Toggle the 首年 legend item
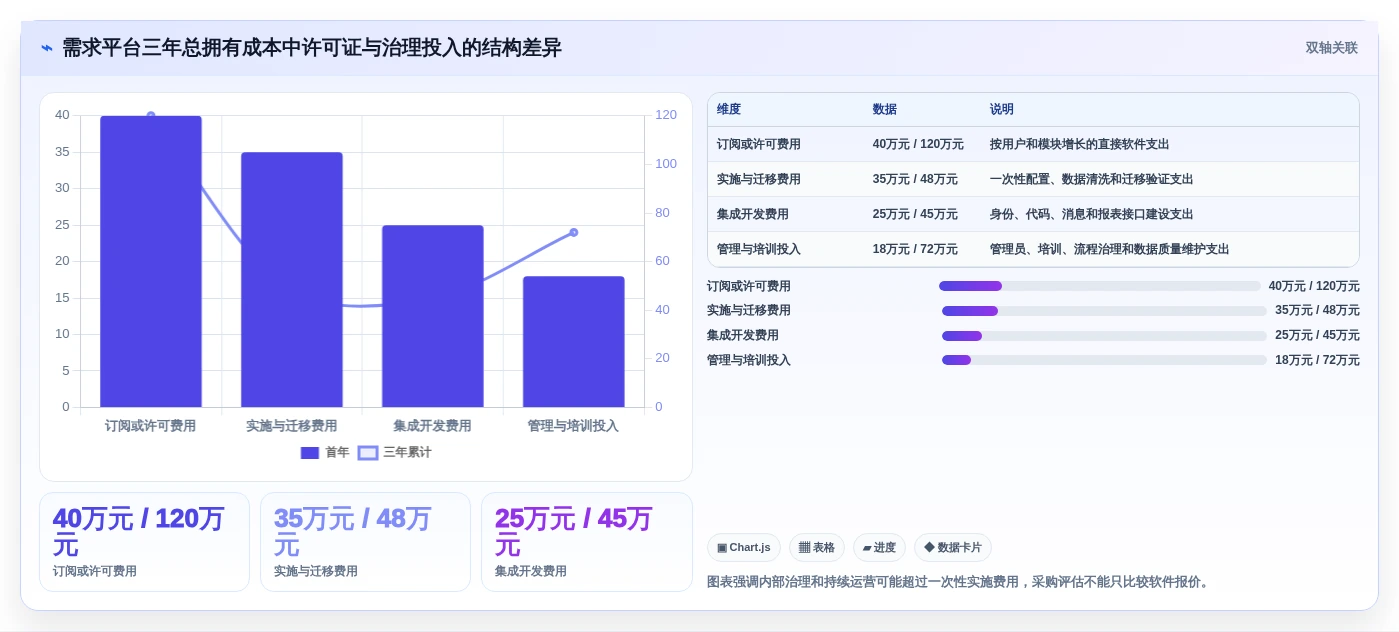Image resolution: width=1399 pixels, height=632 pixels. click(x=325, y=452)
